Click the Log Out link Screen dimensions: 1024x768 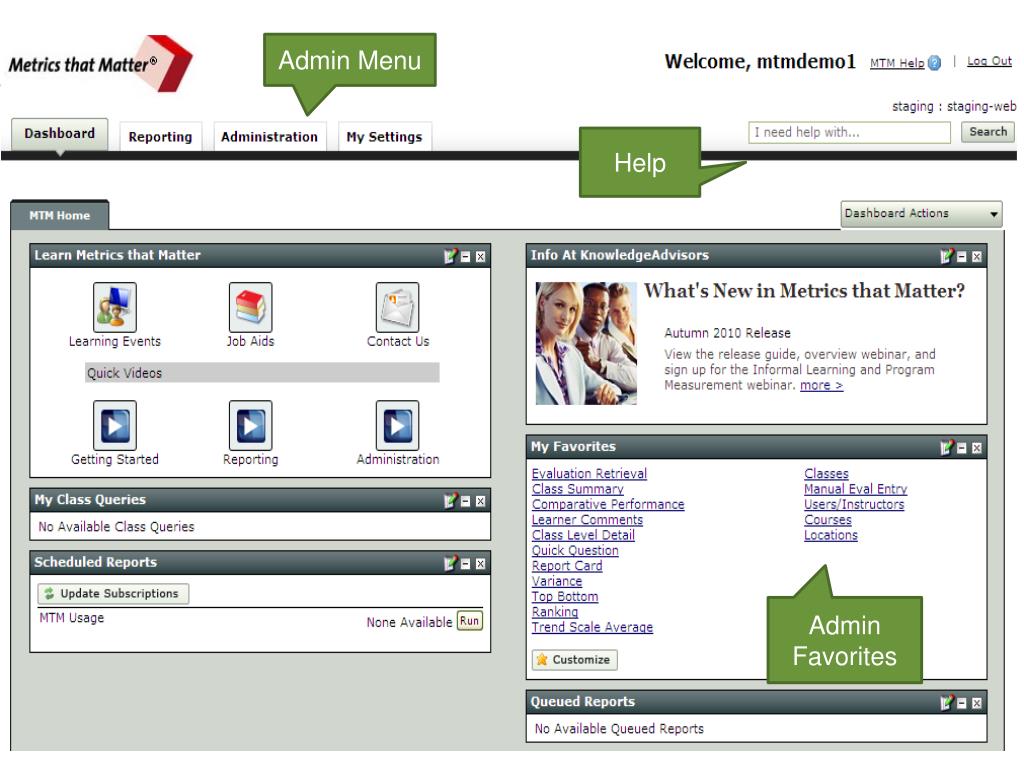pos(989,61)
